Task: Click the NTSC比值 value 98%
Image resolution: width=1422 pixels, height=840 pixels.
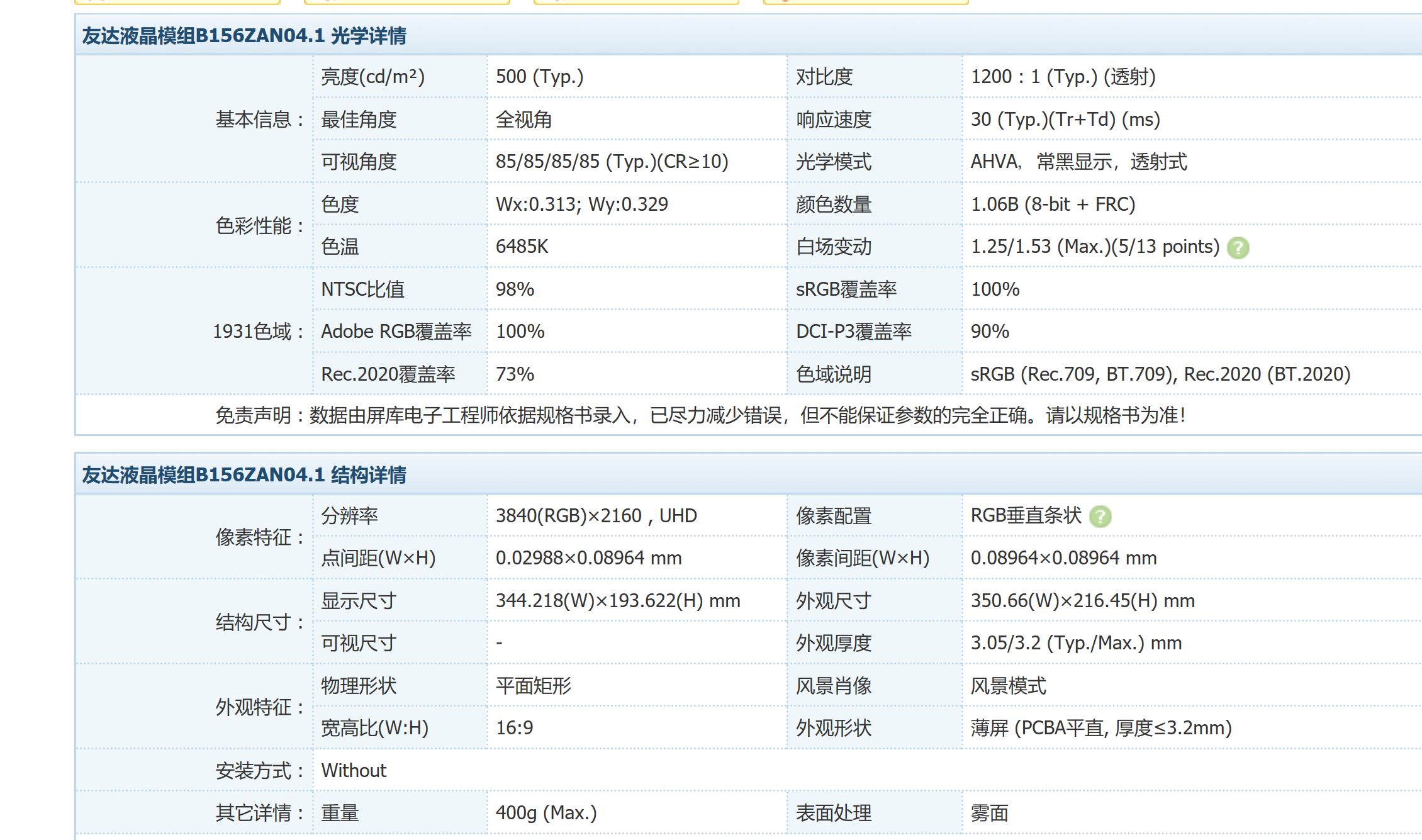Action: (x=515, y=289)
